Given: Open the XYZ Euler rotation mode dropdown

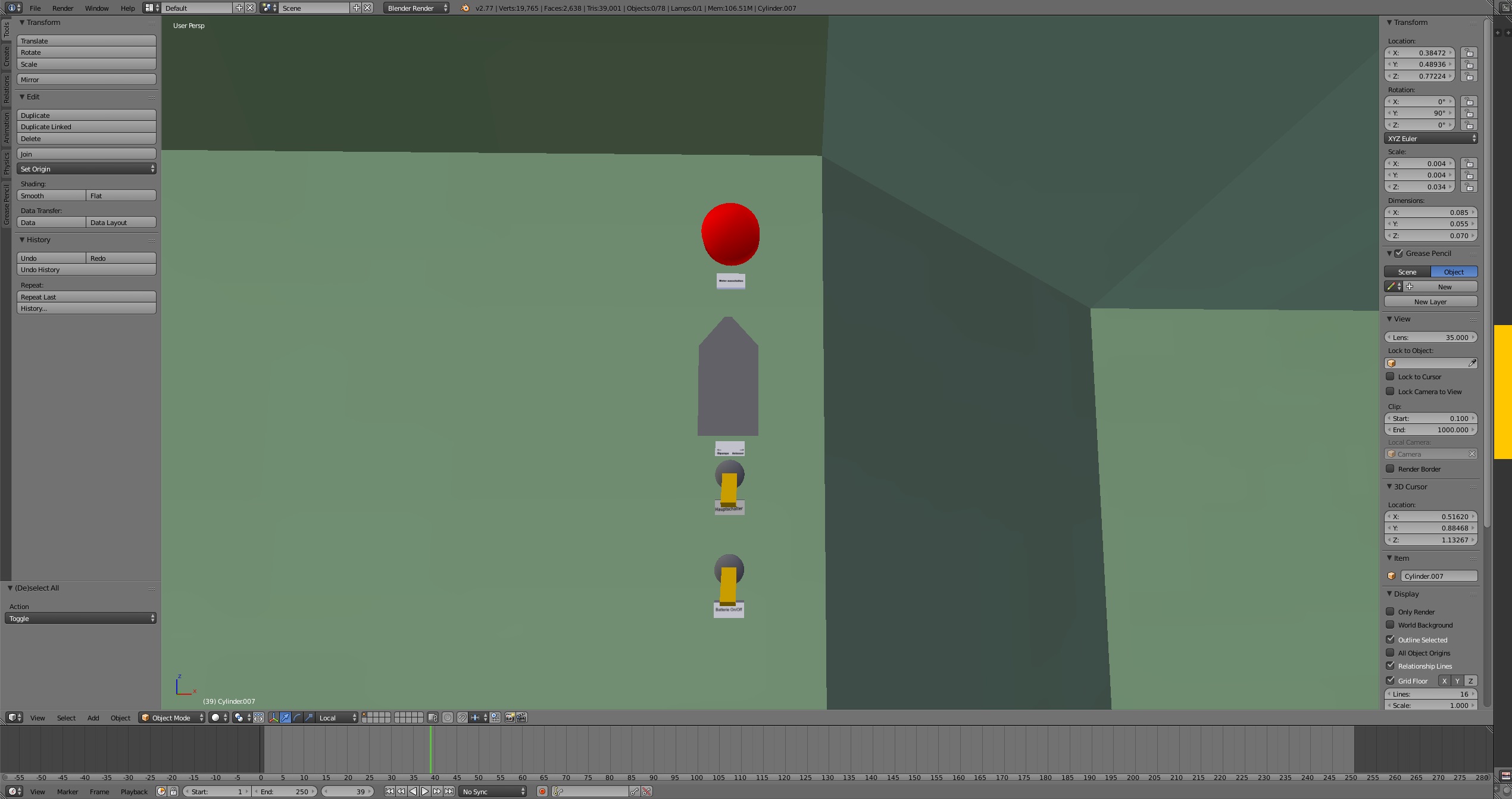Looking at the screenshot, I should coord(1430,138).
